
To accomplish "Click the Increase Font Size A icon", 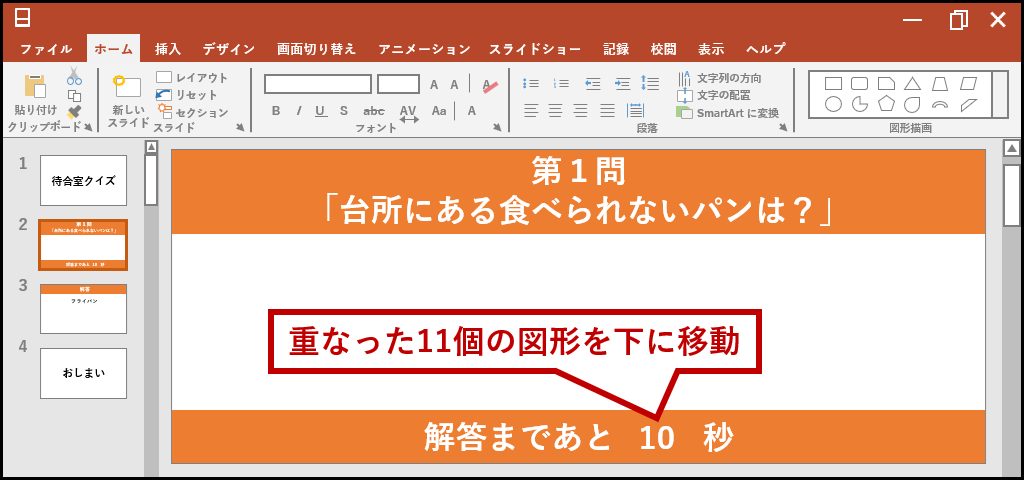I will pyautogui.click(x=434, y=84).
